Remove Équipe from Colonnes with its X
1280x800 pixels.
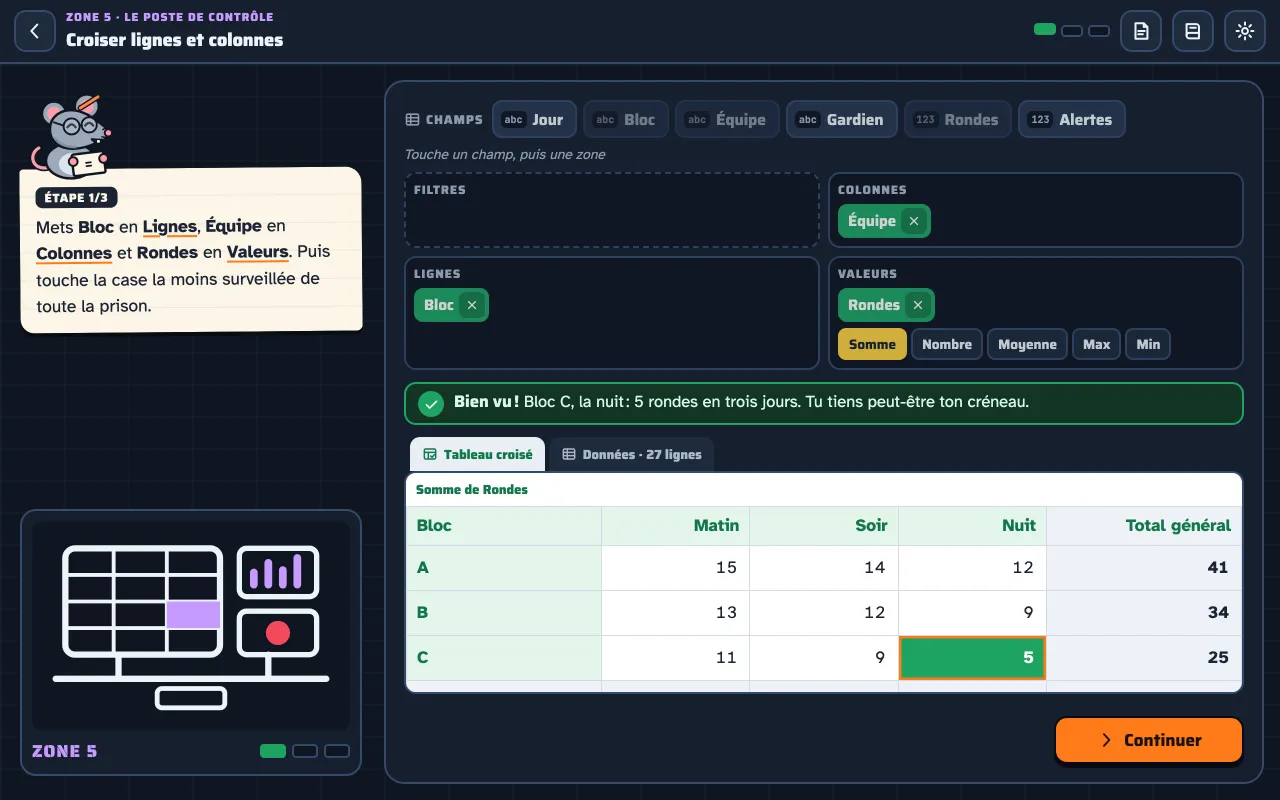tap(913, 221)
